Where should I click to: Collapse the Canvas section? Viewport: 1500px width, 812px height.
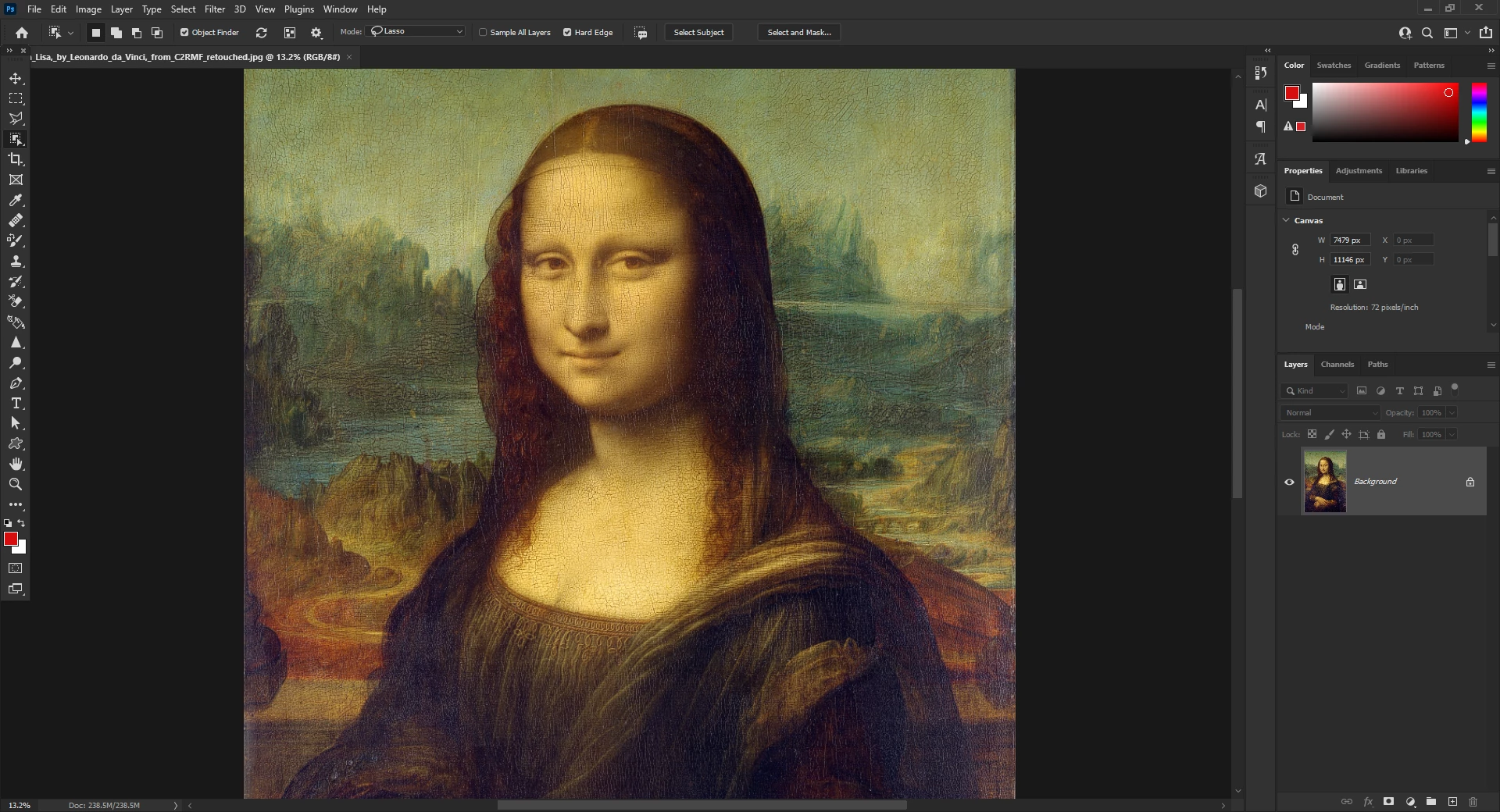(1286, 220)
